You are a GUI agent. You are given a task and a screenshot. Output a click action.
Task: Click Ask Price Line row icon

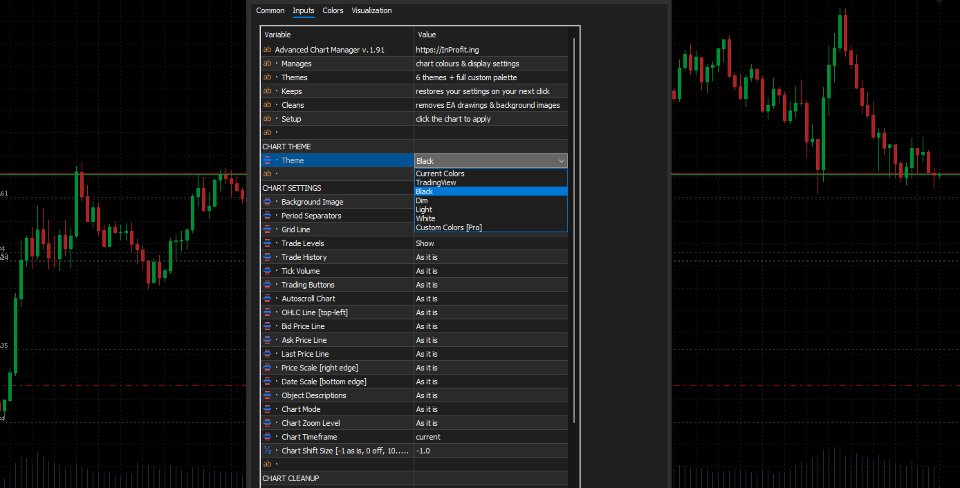click(267, 340)
